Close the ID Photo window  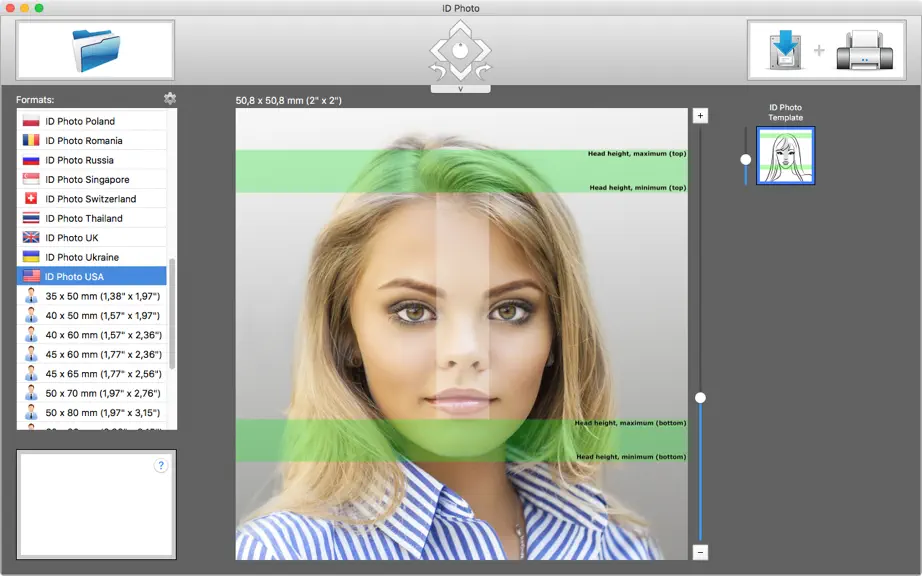pos(10,8)
